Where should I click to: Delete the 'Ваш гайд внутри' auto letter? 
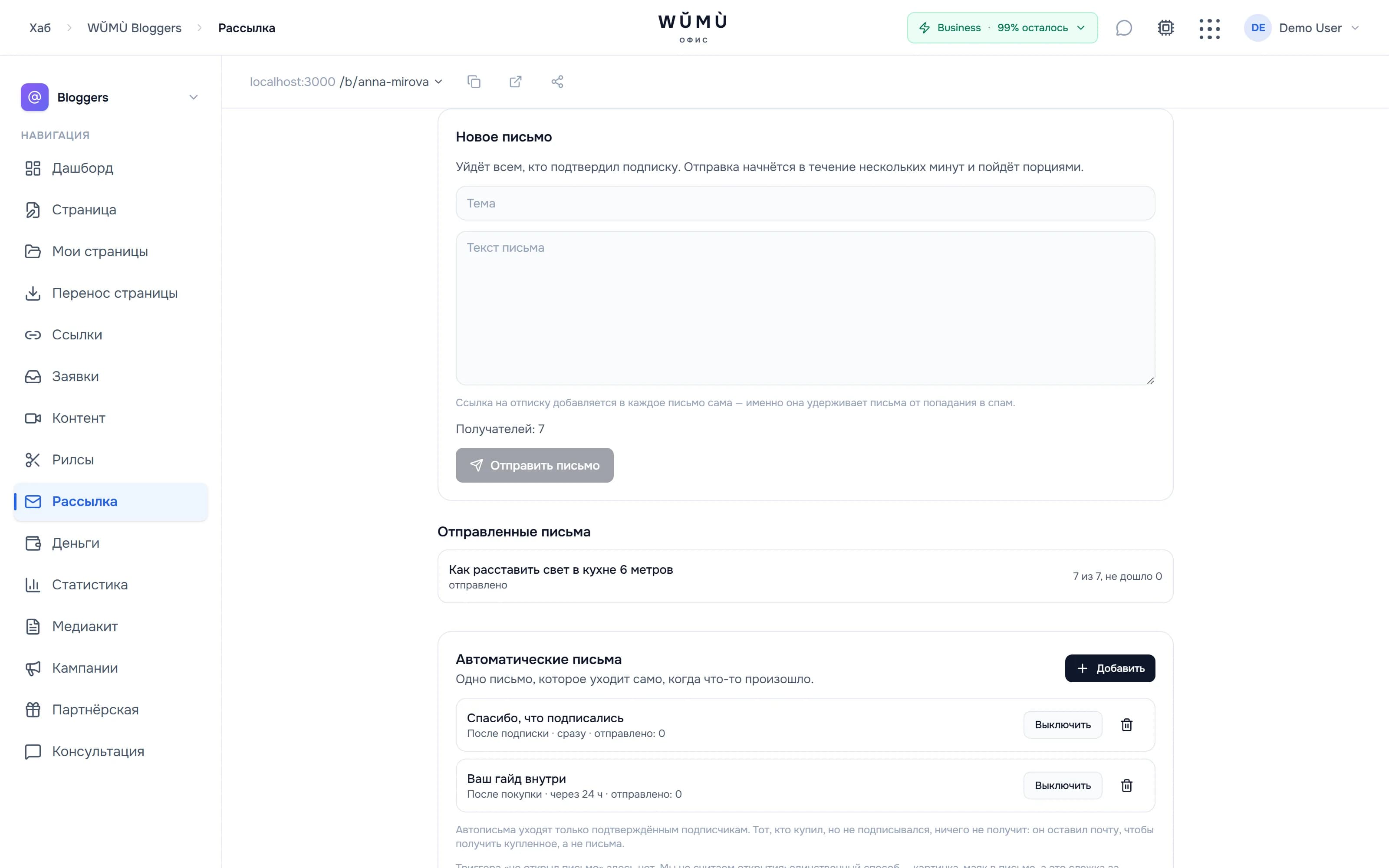(1127, 786)
